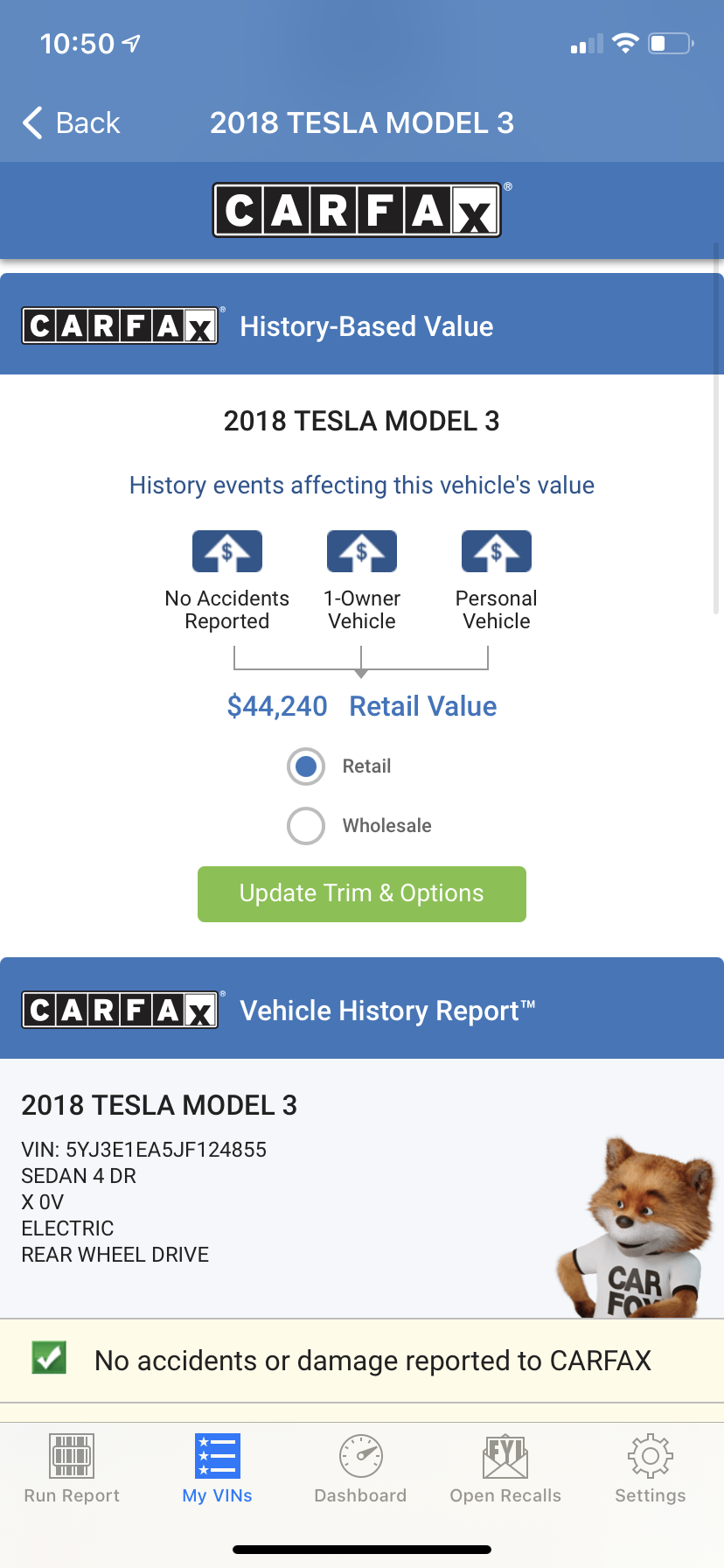The height and width of the screenshot is (1568, 724).
Task: Tap the battery indicator in status bar
Action: pos(670,44)
